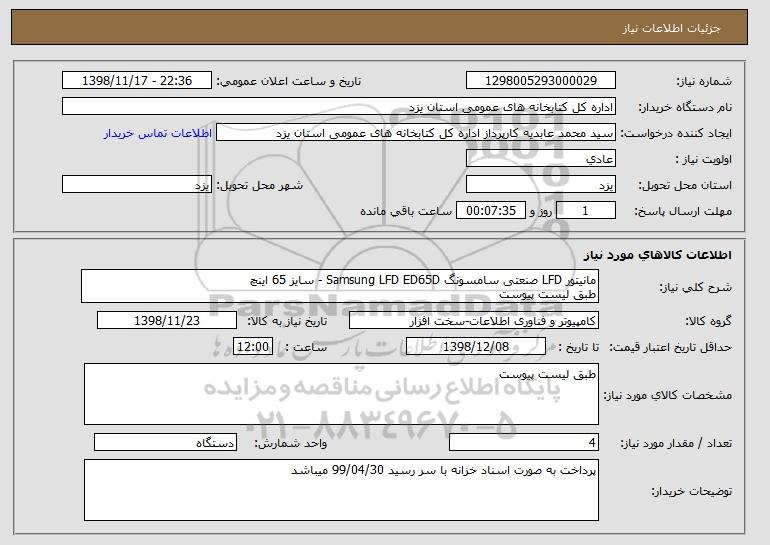Click the واحد شمارش label

290,443
